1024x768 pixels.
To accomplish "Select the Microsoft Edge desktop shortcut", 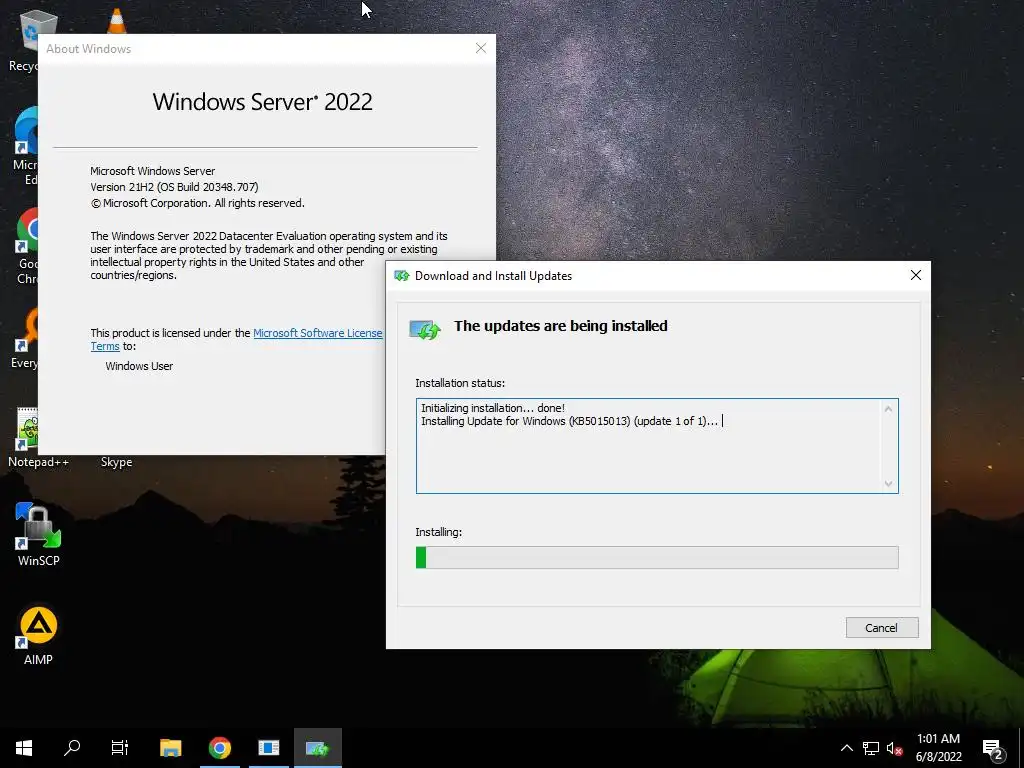I will [25, 146].
